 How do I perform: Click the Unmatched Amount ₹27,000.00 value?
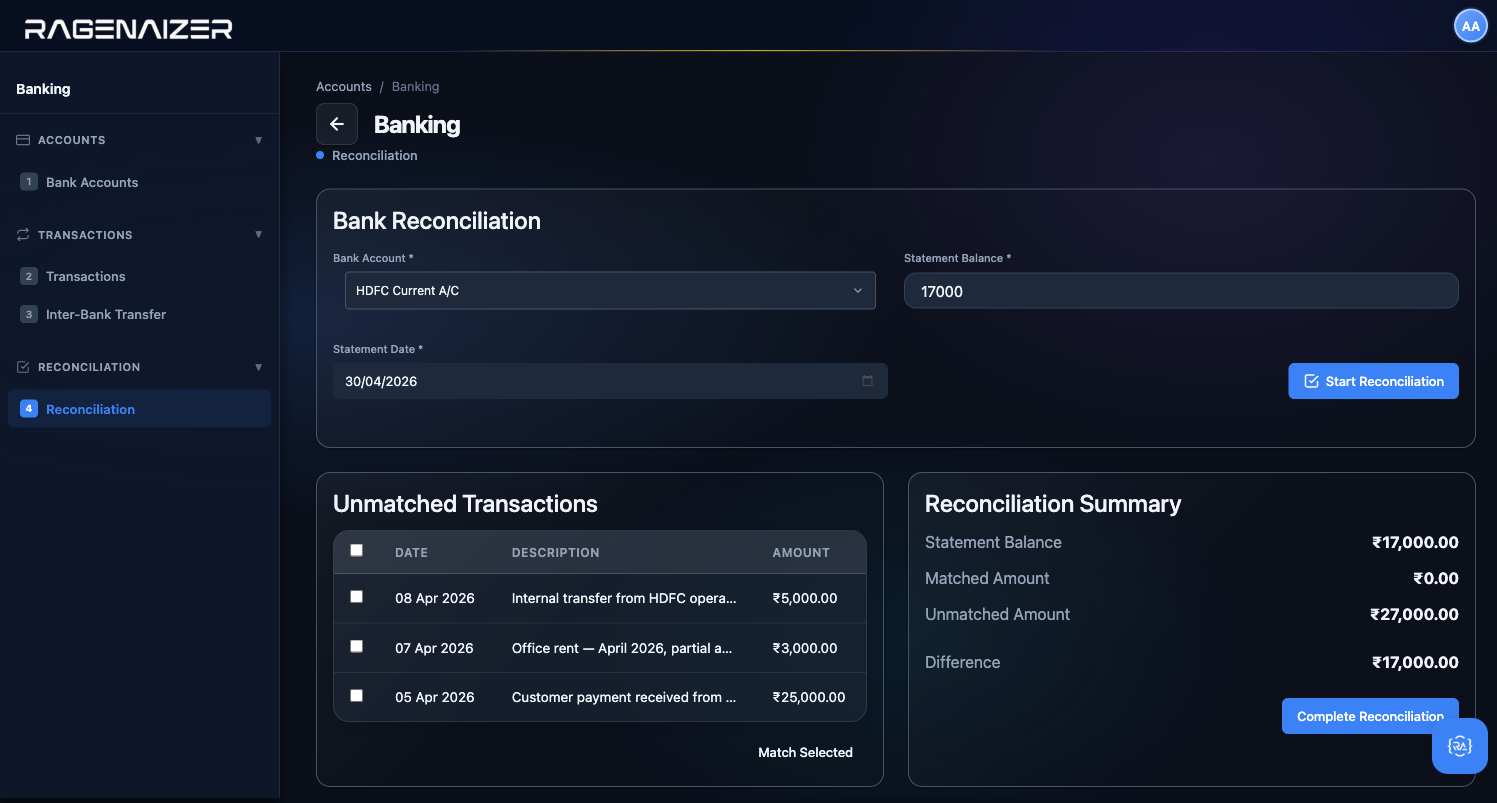coord(1414,614)
